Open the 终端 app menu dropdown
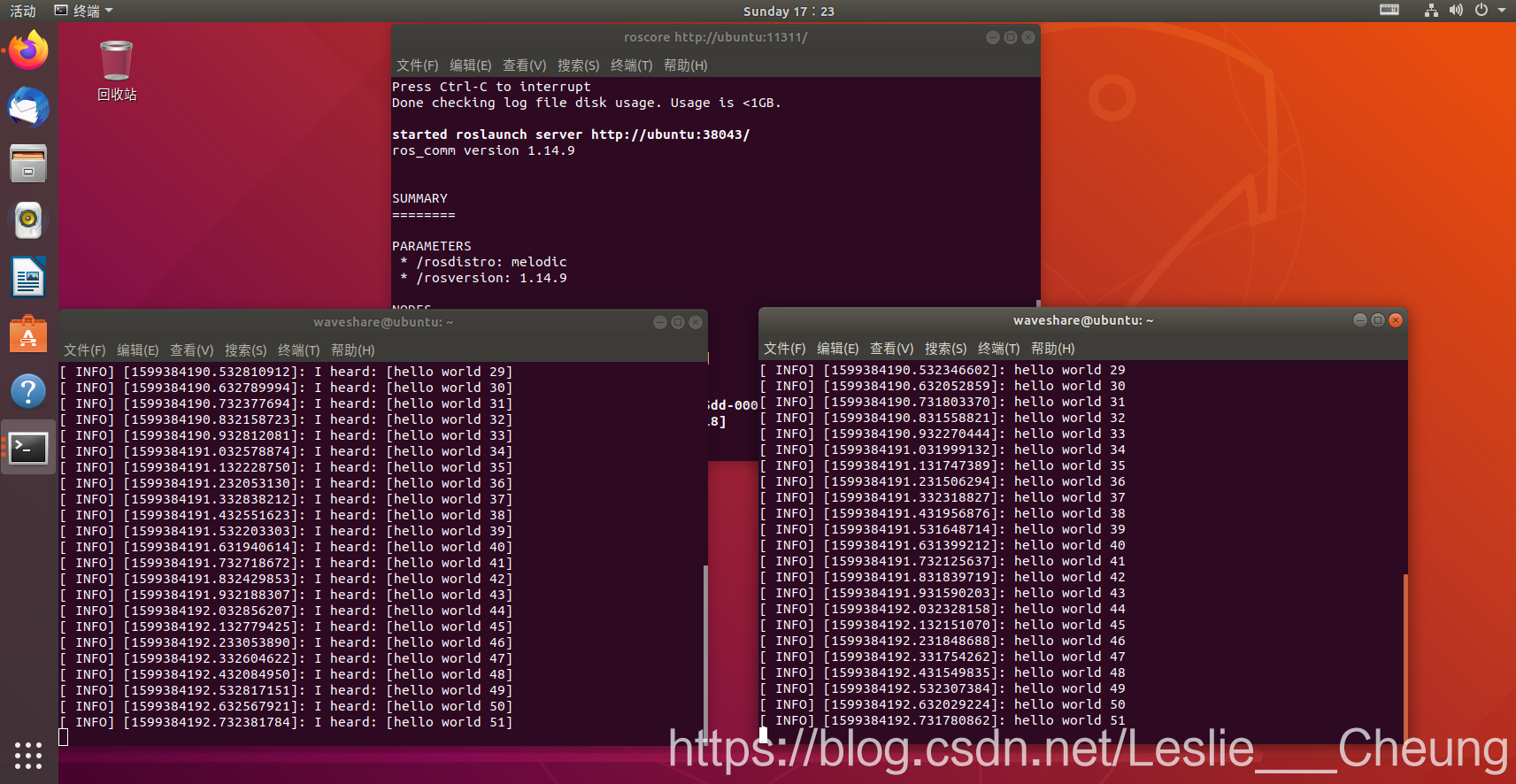This screenshot has height=784, width=1516. coord(84,11)
